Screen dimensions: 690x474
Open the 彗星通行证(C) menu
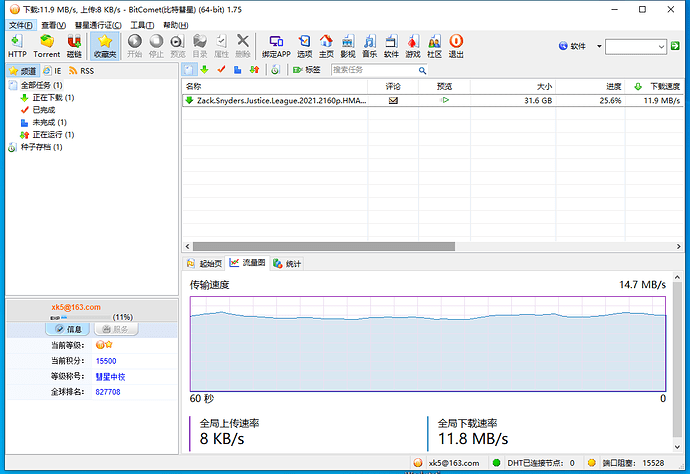tap(98, 25)
